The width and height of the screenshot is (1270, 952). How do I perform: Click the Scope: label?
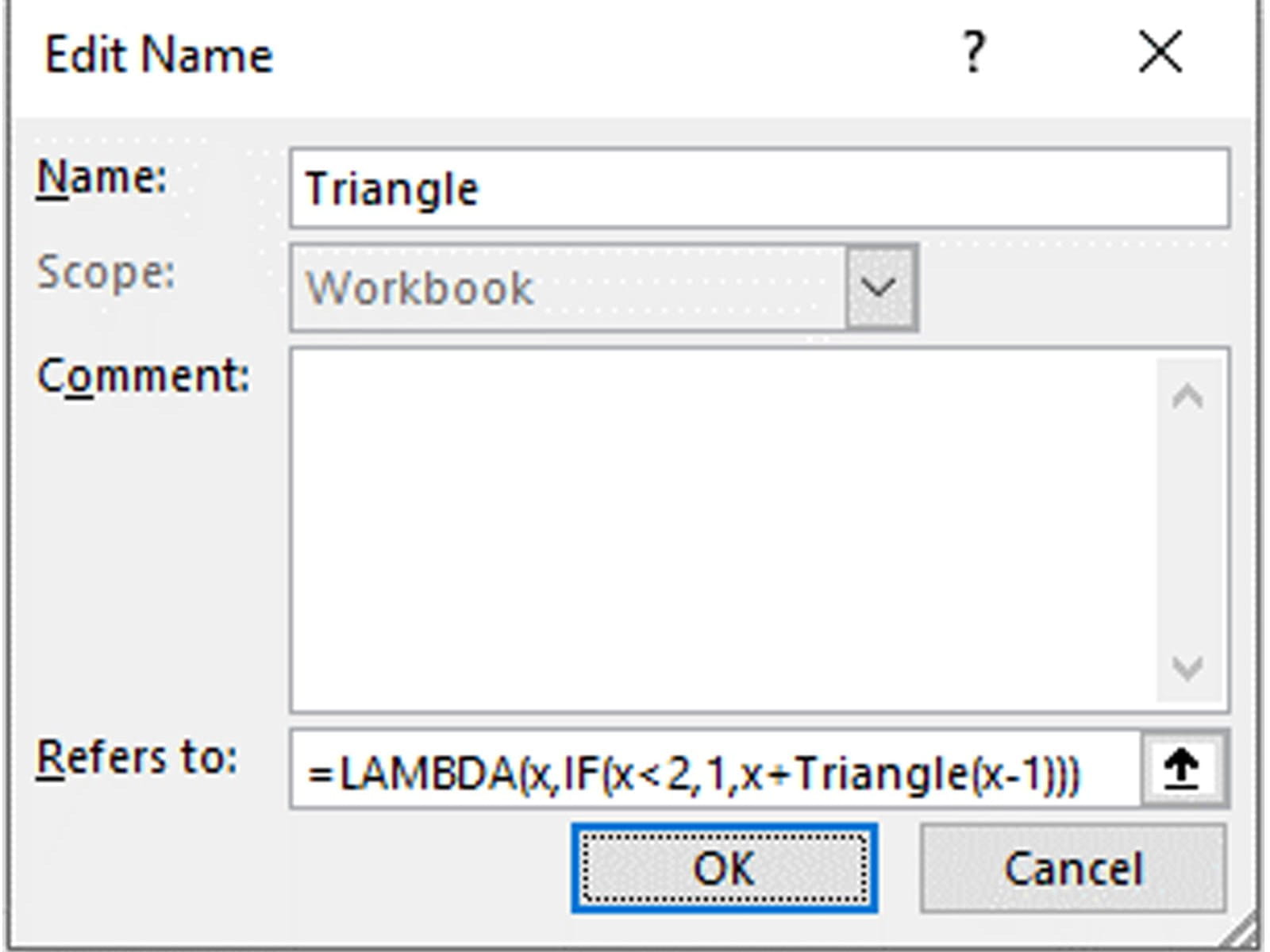106,273
